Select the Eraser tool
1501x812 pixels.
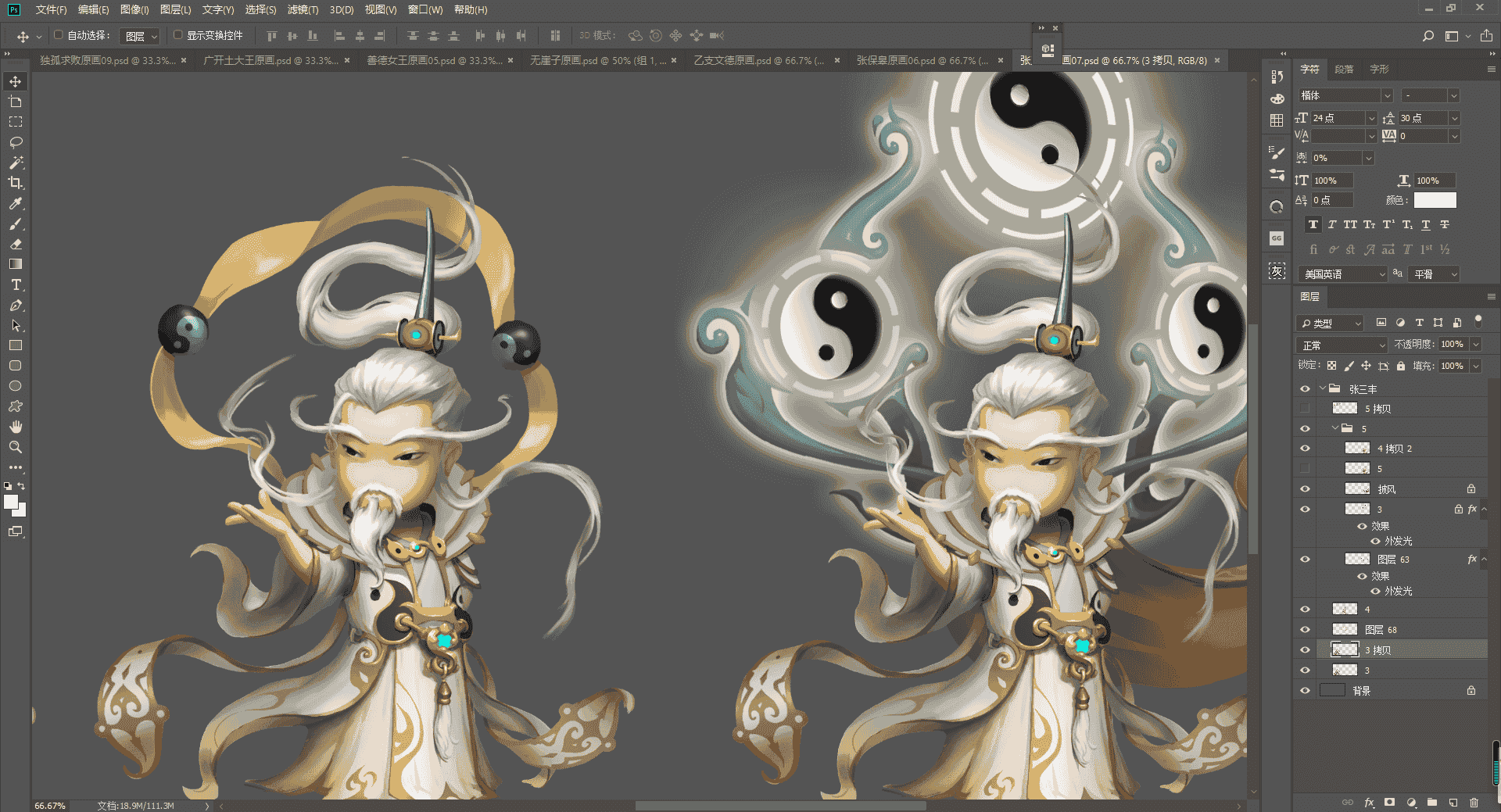point(16,244)
